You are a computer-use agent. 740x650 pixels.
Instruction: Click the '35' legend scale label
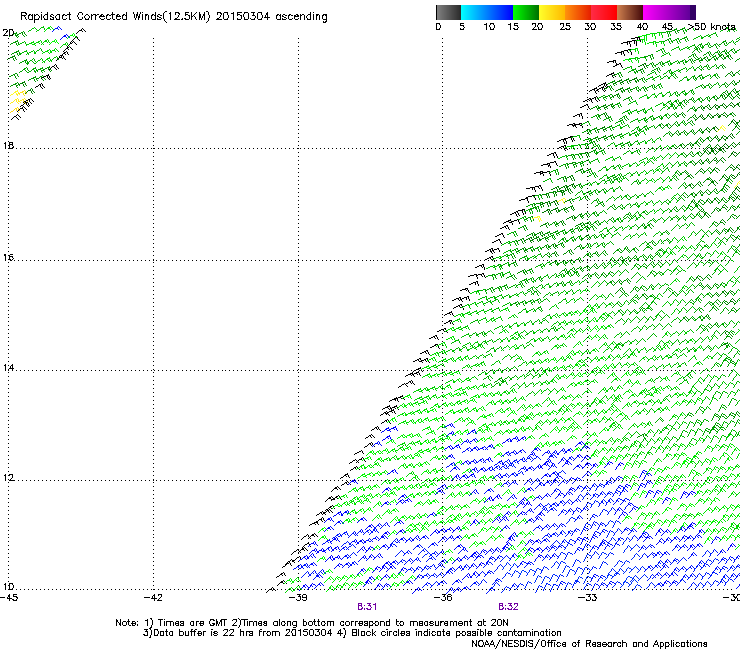point(616,27)
